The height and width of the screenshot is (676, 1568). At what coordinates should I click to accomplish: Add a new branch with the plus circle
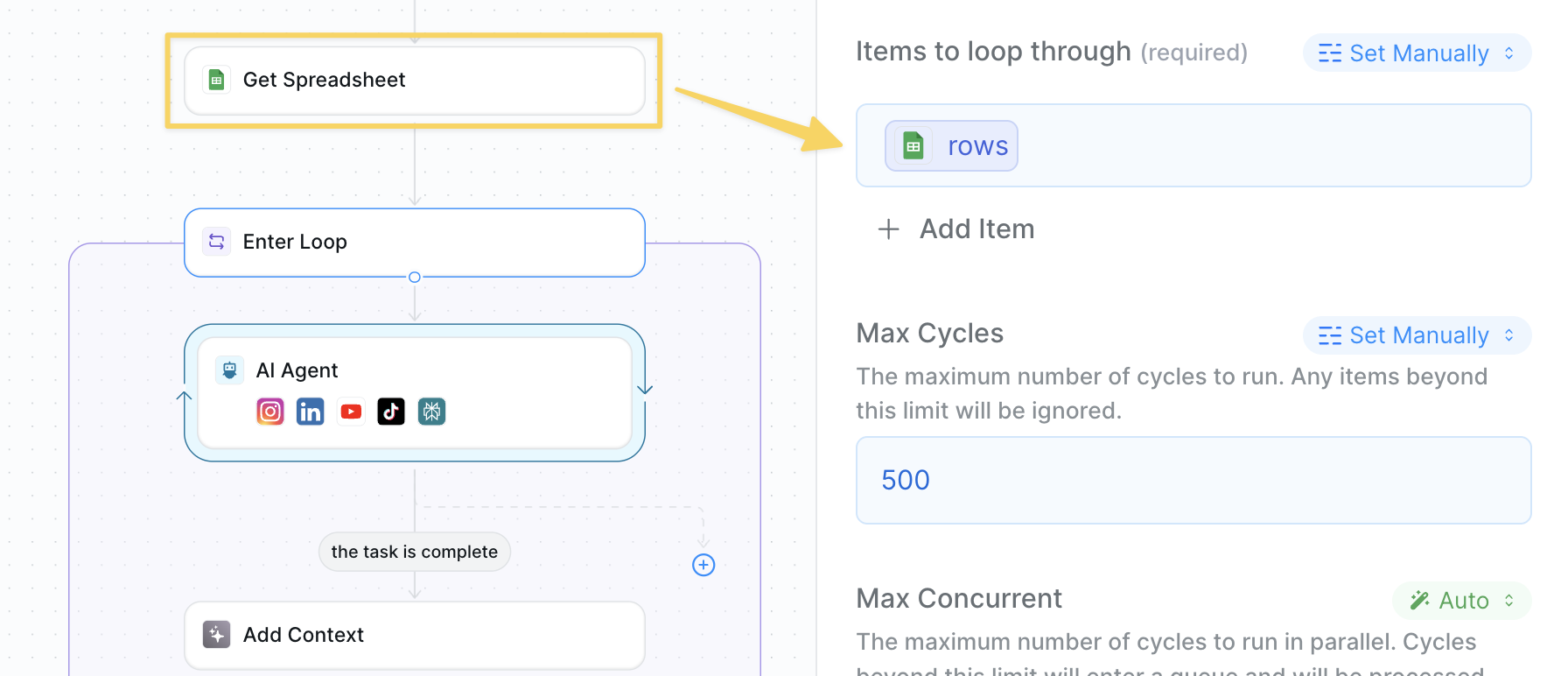703,565
